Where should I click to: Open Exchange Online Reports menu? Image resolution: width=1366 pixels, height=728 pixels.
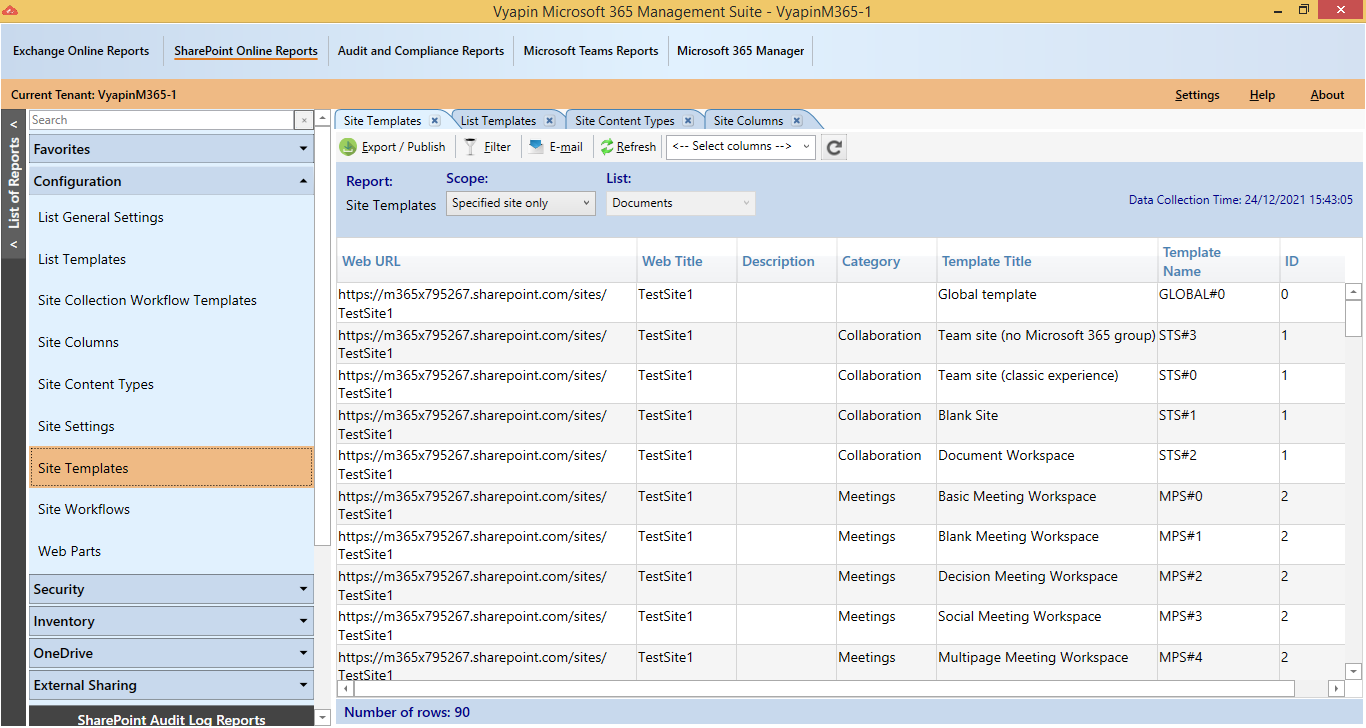click(81, 51)
